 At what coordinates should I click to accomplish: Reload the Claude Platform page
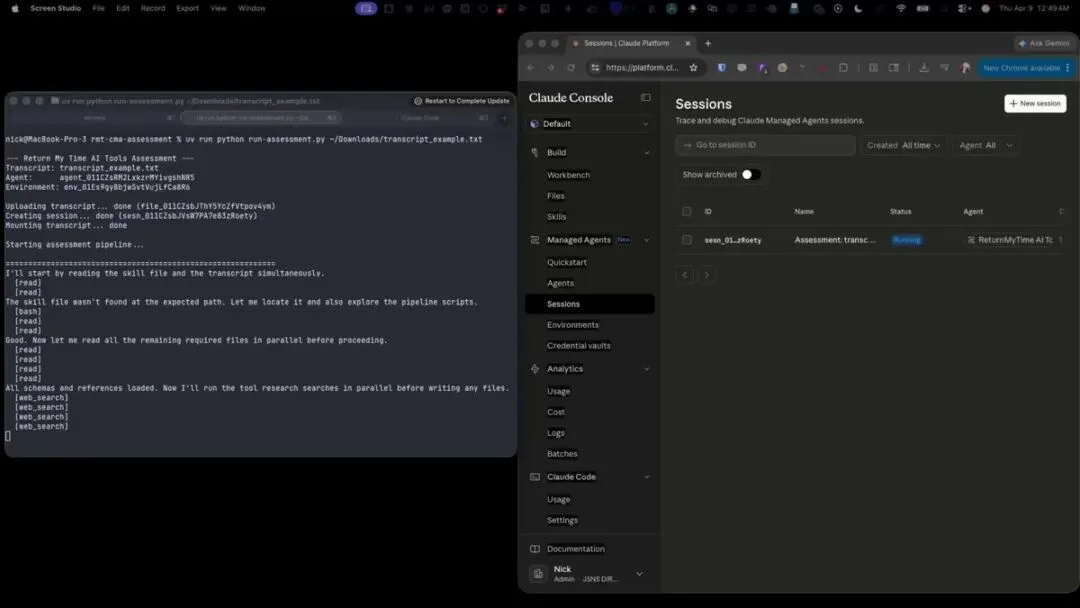[x=571, y=68]
